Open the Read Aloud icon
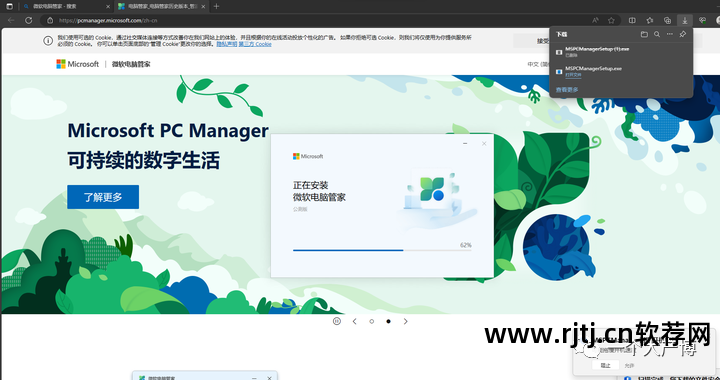Image resolution: width=720 pixels, height=380 pixels. pos(595,20)
